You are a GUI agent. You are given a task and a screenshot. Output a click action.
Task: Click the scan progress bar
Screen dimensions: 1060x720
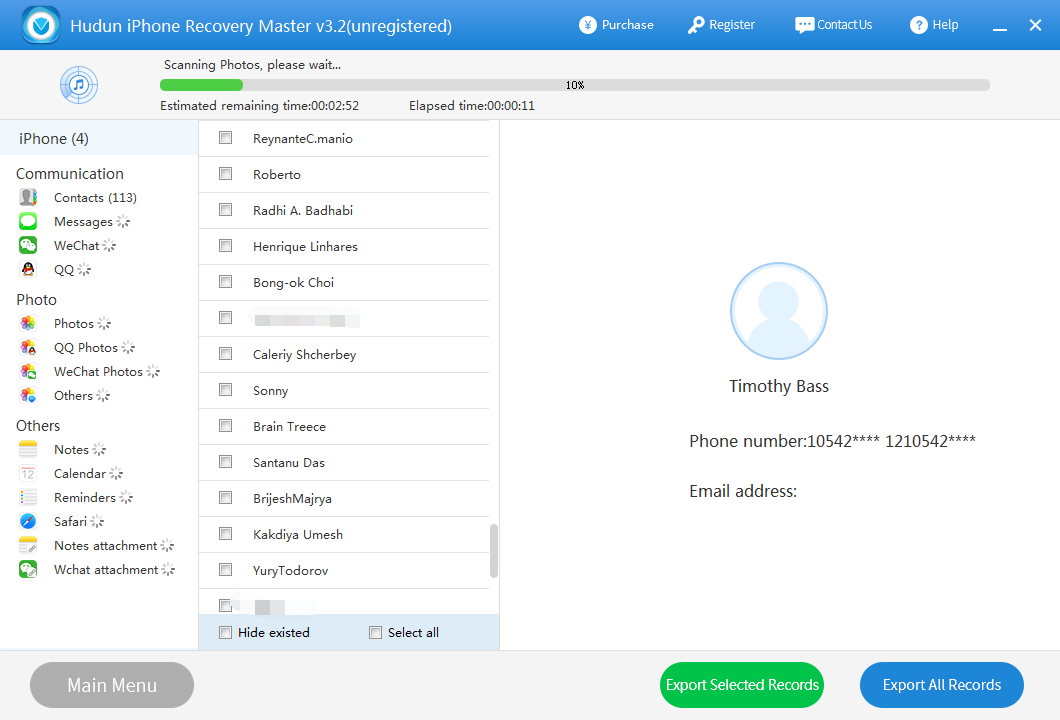tap(575, 85)
